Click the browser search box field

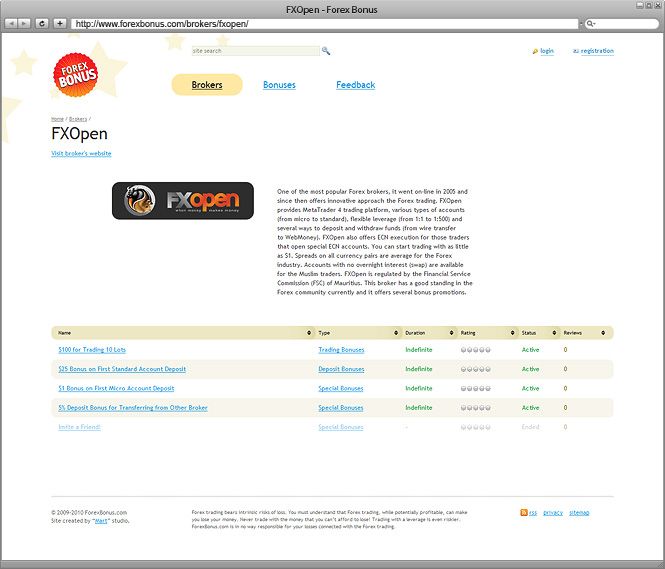[x=621, y=24]
